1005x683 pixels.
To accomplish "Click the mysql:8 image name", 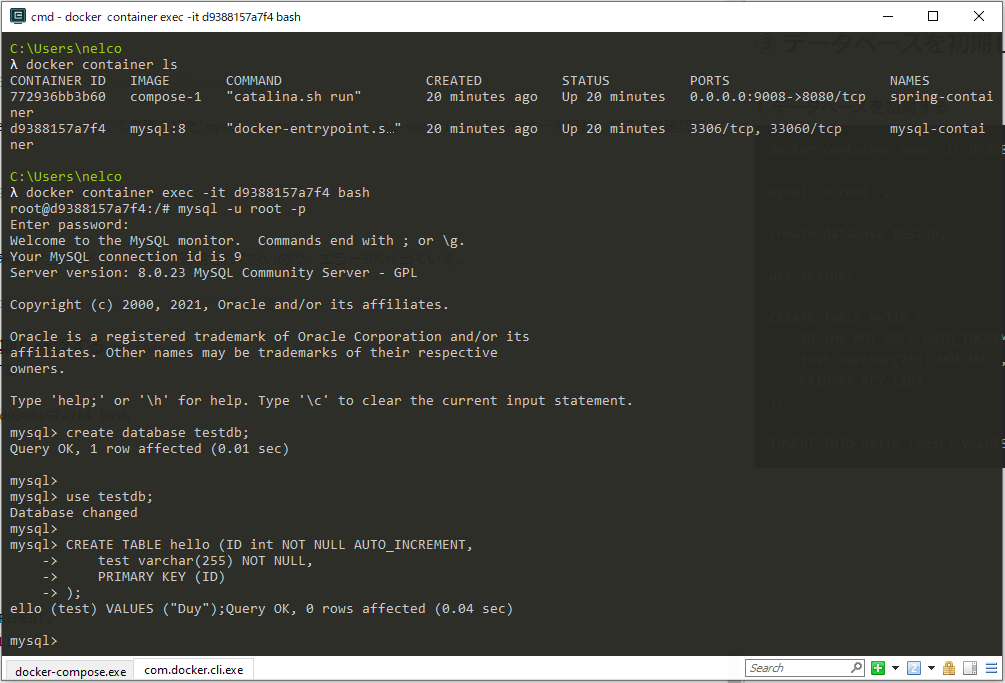I will [x=158, y=129].
